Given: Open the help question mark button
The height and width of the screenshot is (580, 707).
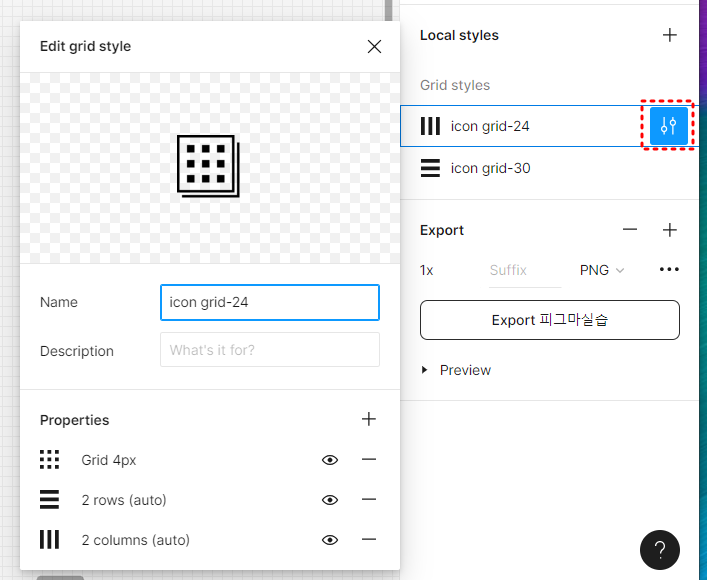Looking at the screenshot, I should click(x=660, y=549).
